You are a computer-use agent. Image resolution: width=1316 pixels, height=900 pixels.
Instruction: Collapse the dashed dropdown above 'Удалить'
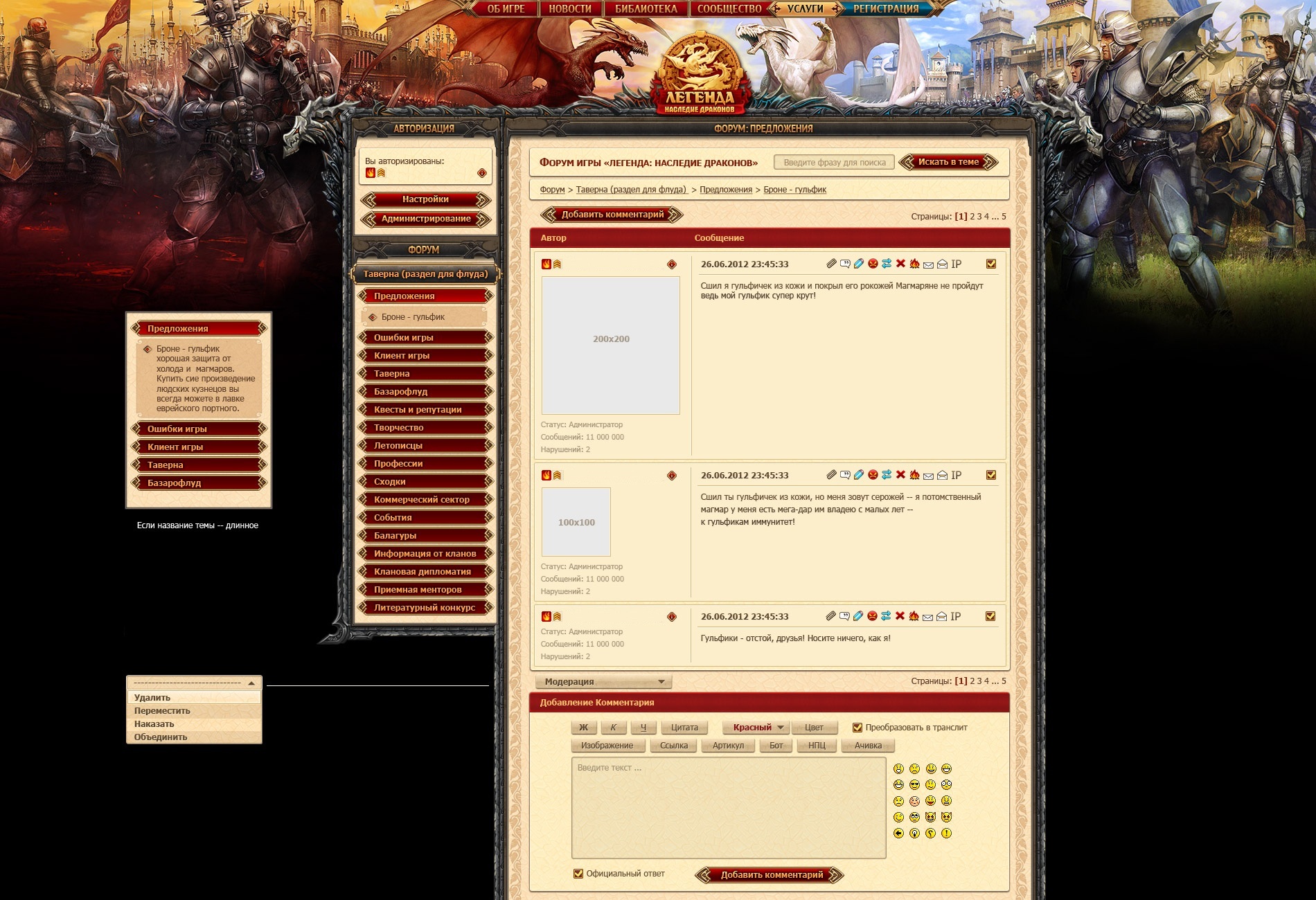coord(251,683)
